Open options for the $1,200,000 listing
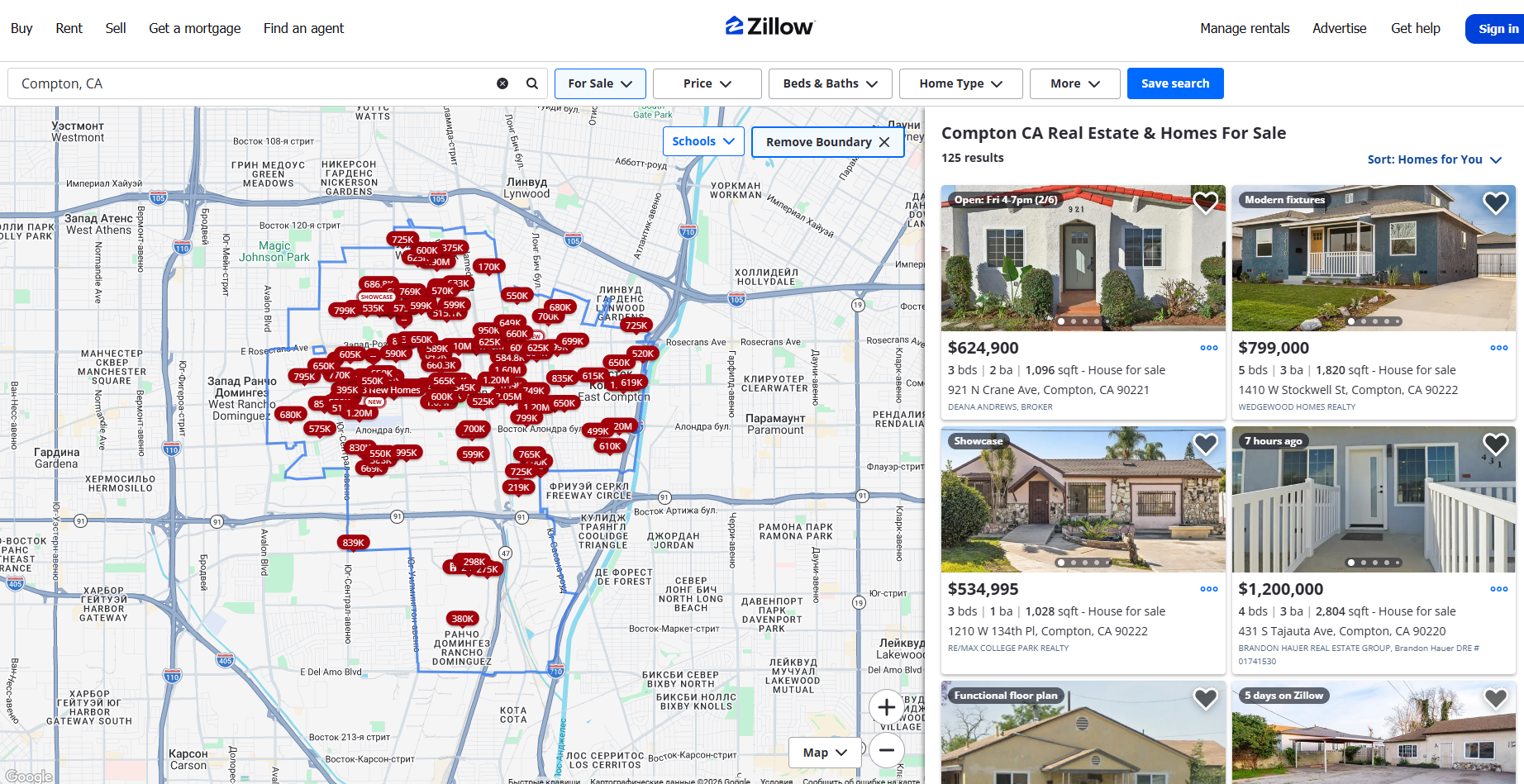Screen dimensions: 1524x784 coord(1499,589)
